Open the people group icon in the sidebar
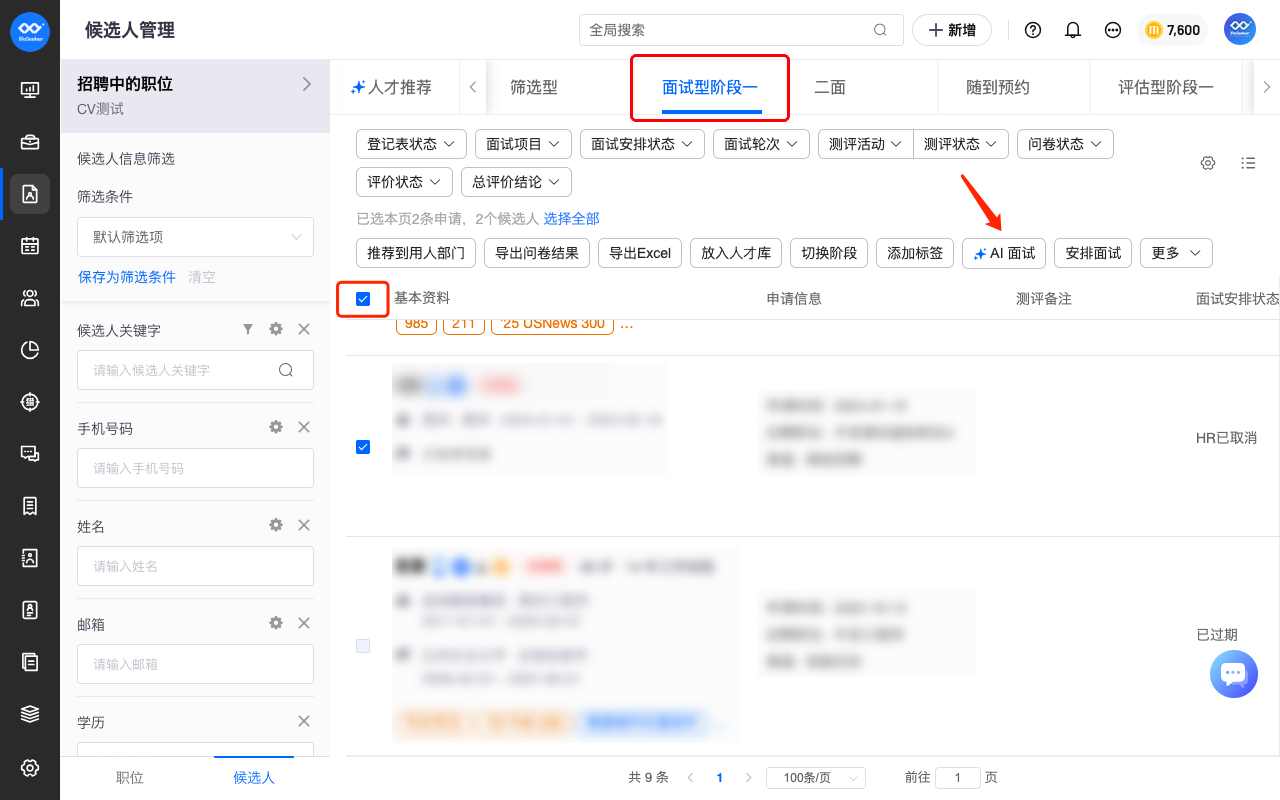Screen dimensions: 1280x800 click(x=30, y=298)
